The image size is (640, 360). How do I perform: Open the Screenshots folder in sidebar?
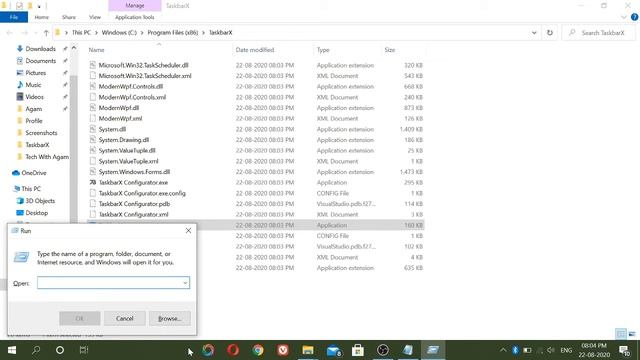click(x=41, y=133)
